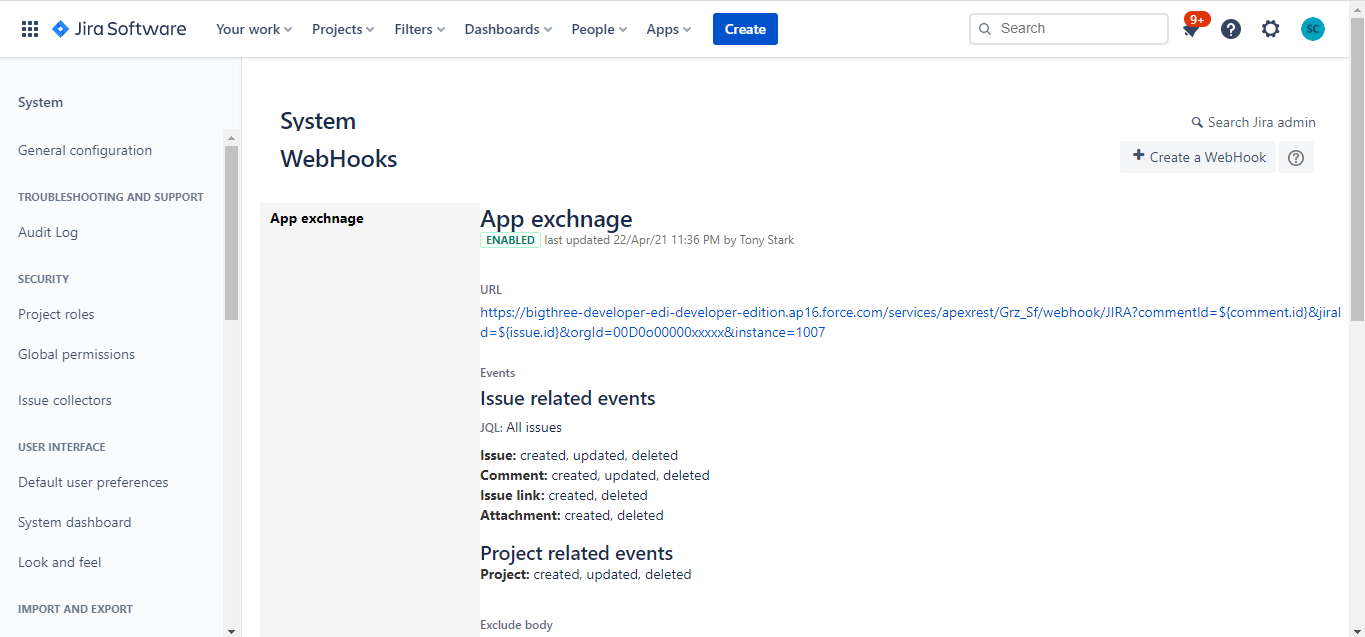
Task: Open Jira settings via the gear icon
Action: pos(1270,28)
